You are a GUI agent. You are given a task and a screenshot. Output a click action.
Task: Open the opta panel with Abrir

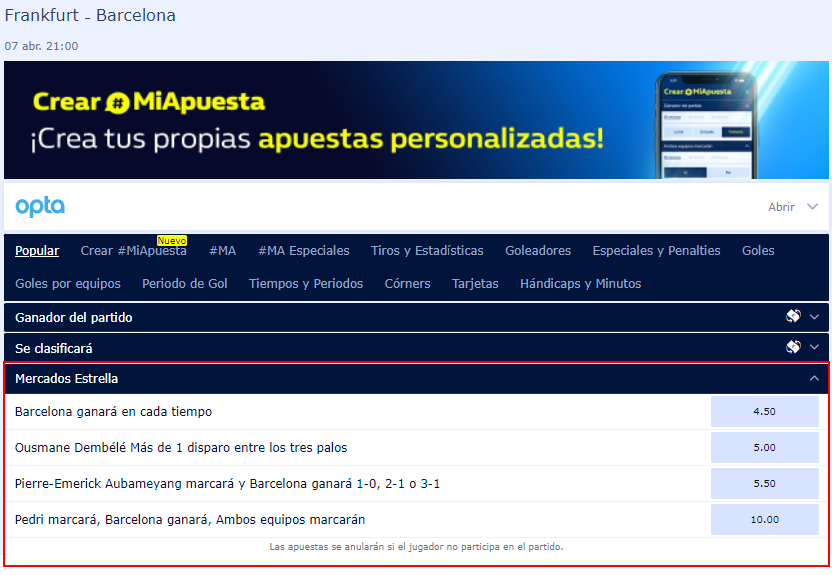coord(781,207)
